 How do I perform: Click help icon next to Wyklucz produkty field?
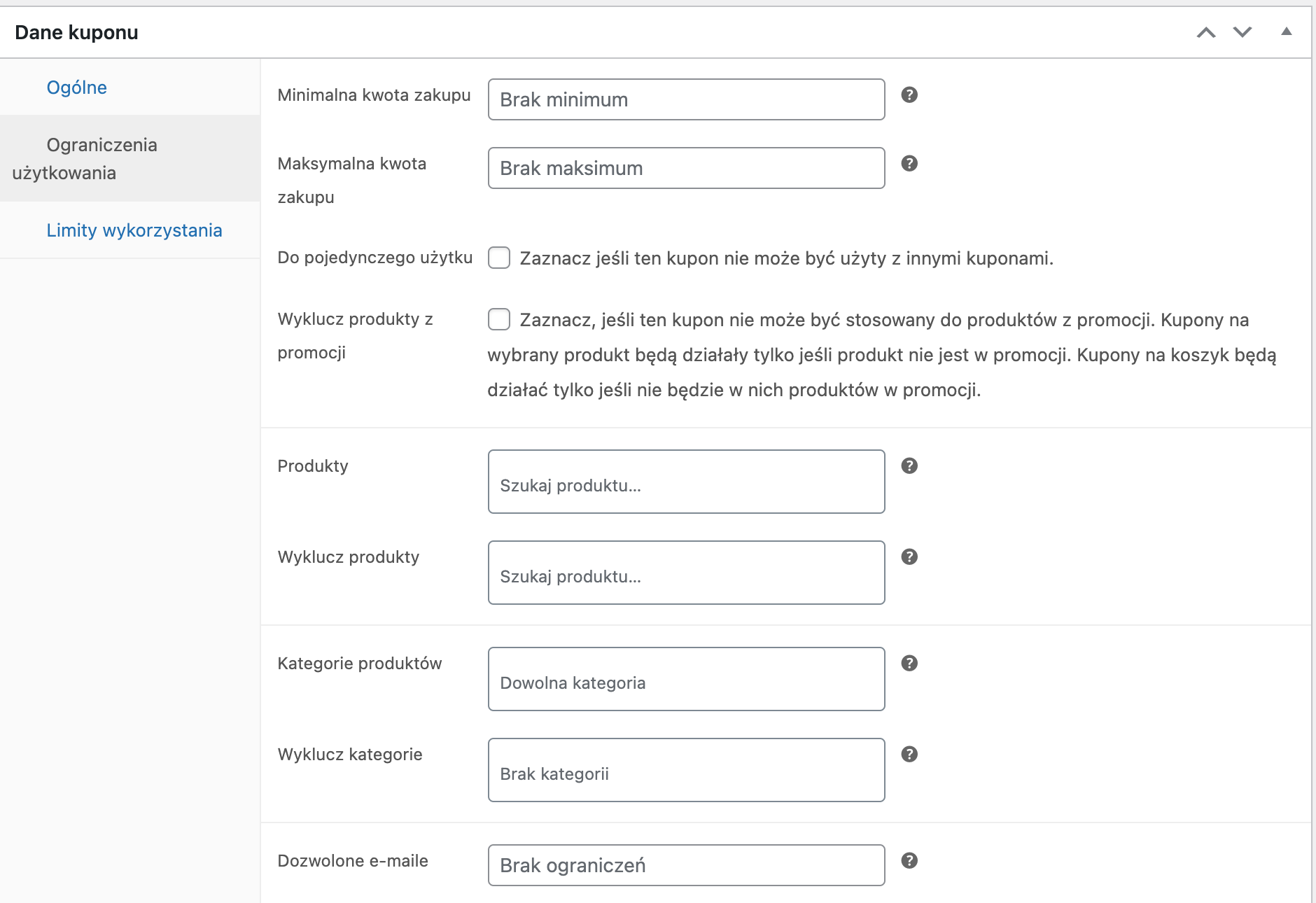[909, 556]
